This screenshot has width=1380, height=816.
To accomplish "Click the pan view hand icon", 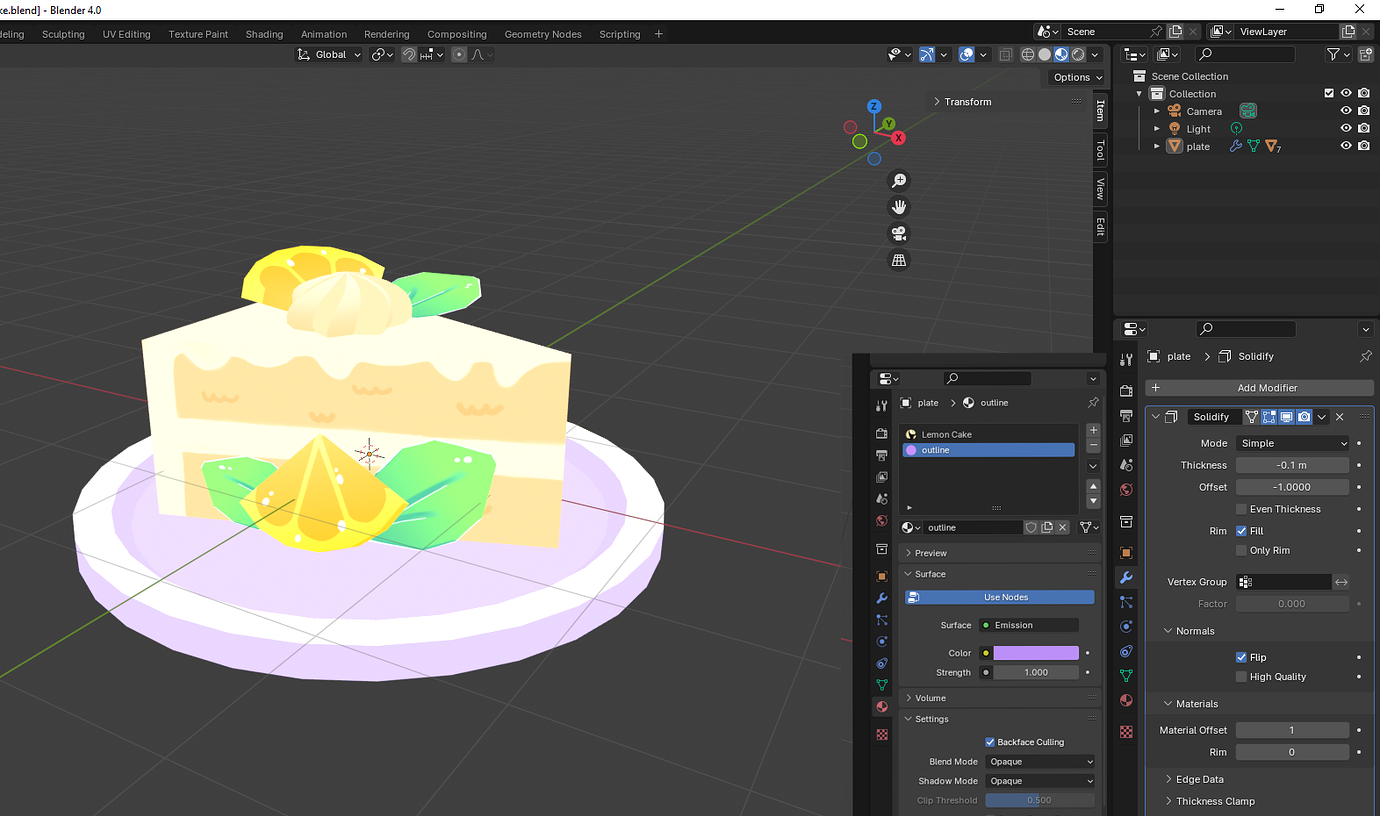I will click(899, 207).
